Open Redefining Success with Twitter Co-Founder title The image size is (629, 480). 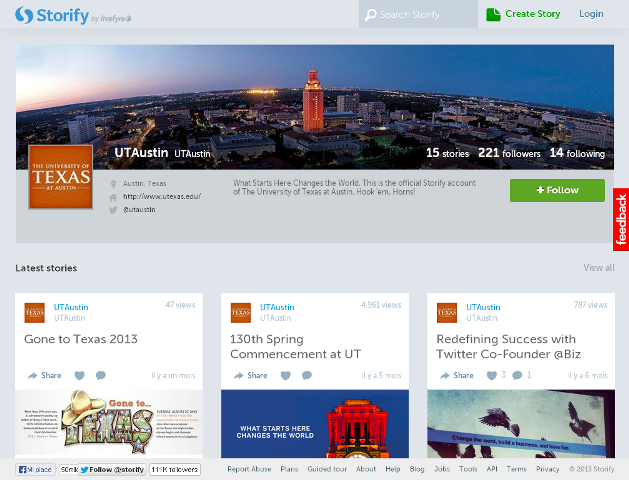tap(508, 347)
